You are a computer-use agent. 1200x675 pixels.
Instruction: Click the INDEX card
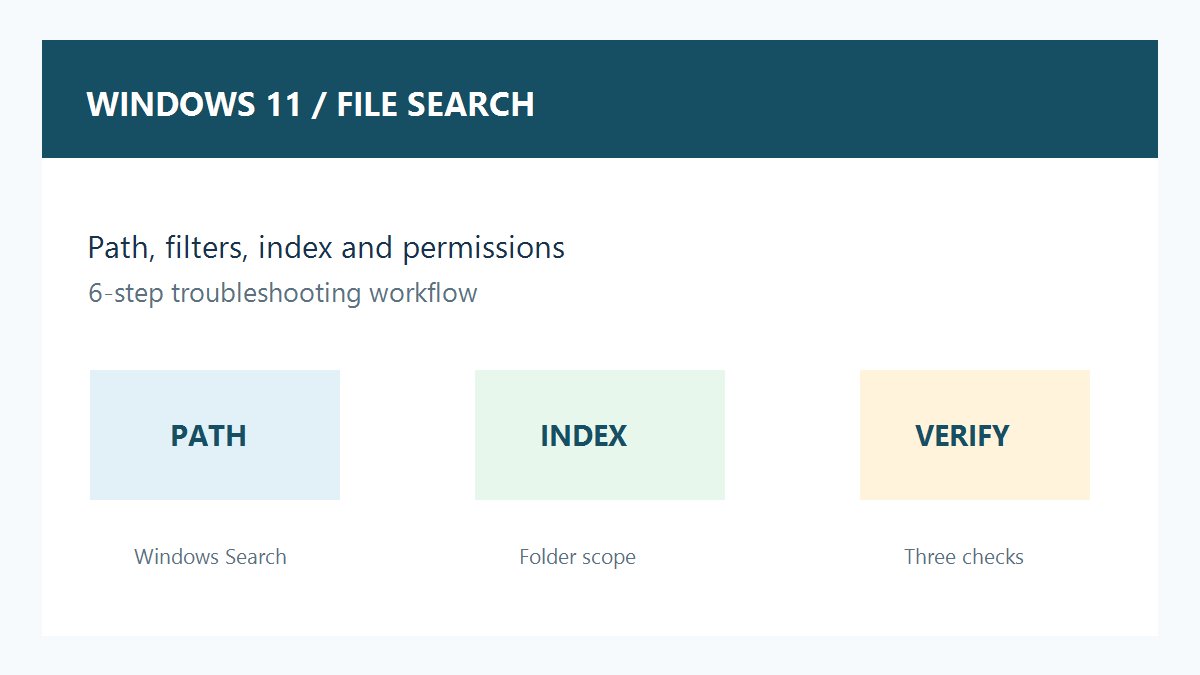(600, 435)
